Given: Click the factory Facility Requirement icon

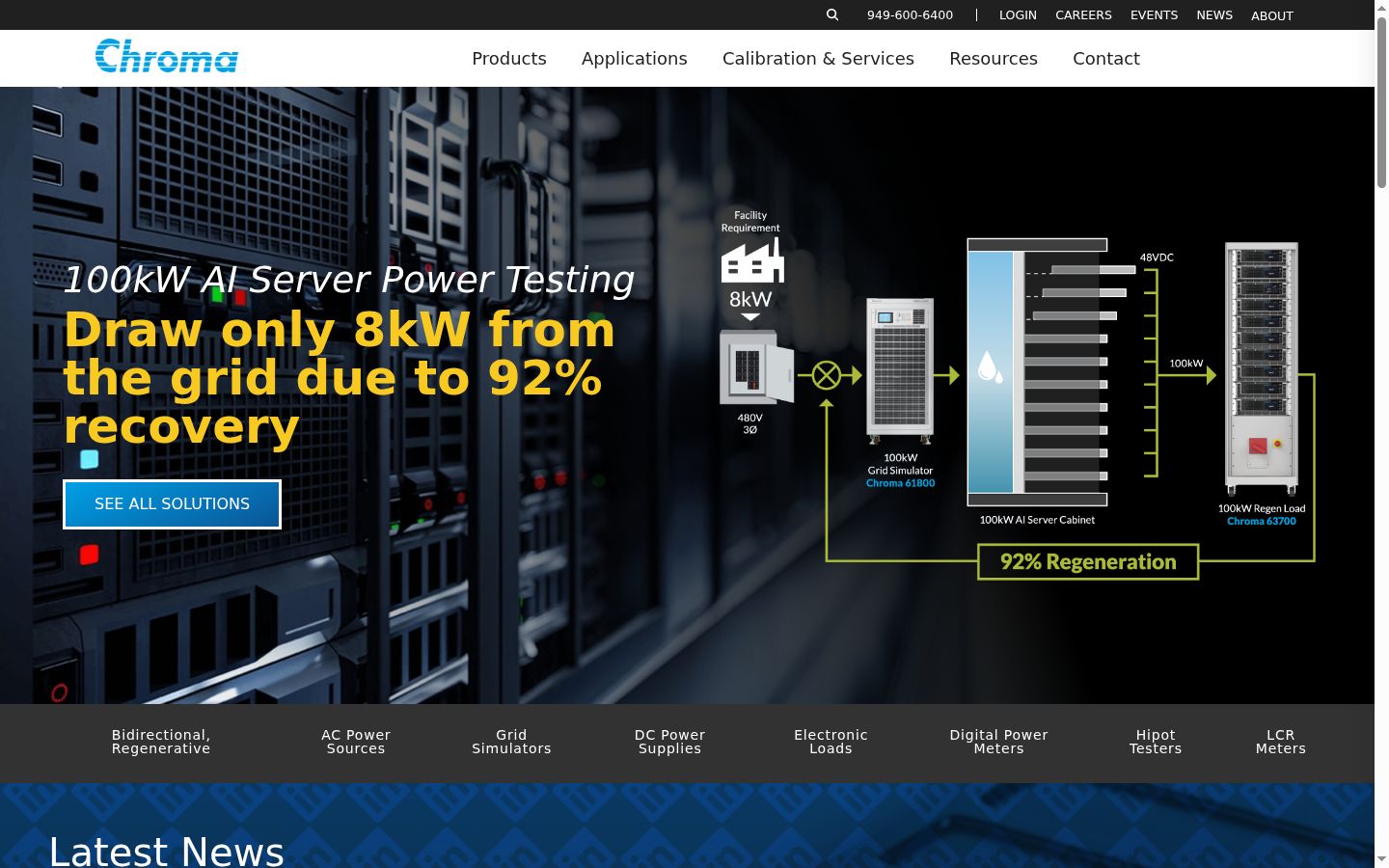Looking at the screenshot, I should (x=752, y=260).
